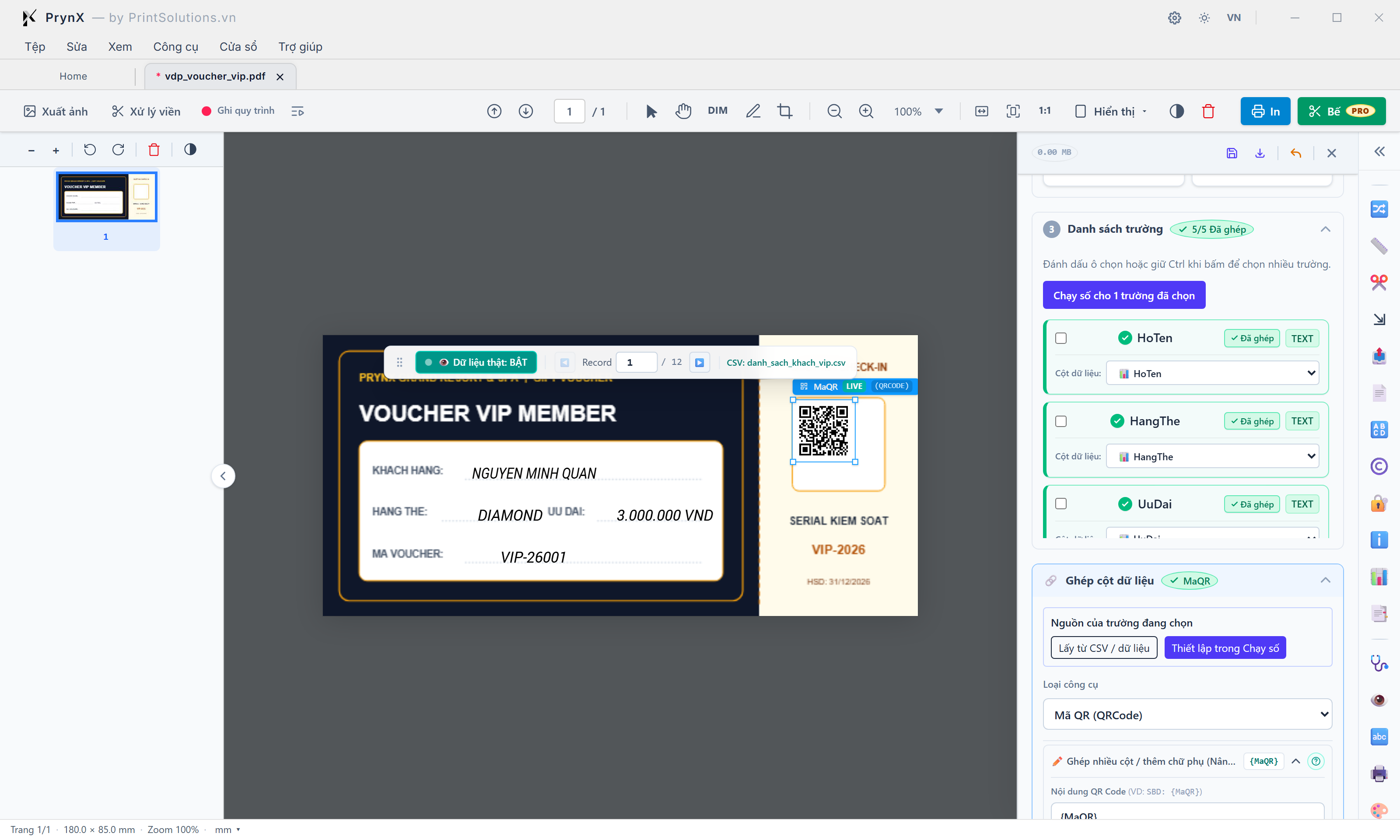Set zoom to 1:1
This screenshot has width=1400, height=840.
coord(1045,111)
